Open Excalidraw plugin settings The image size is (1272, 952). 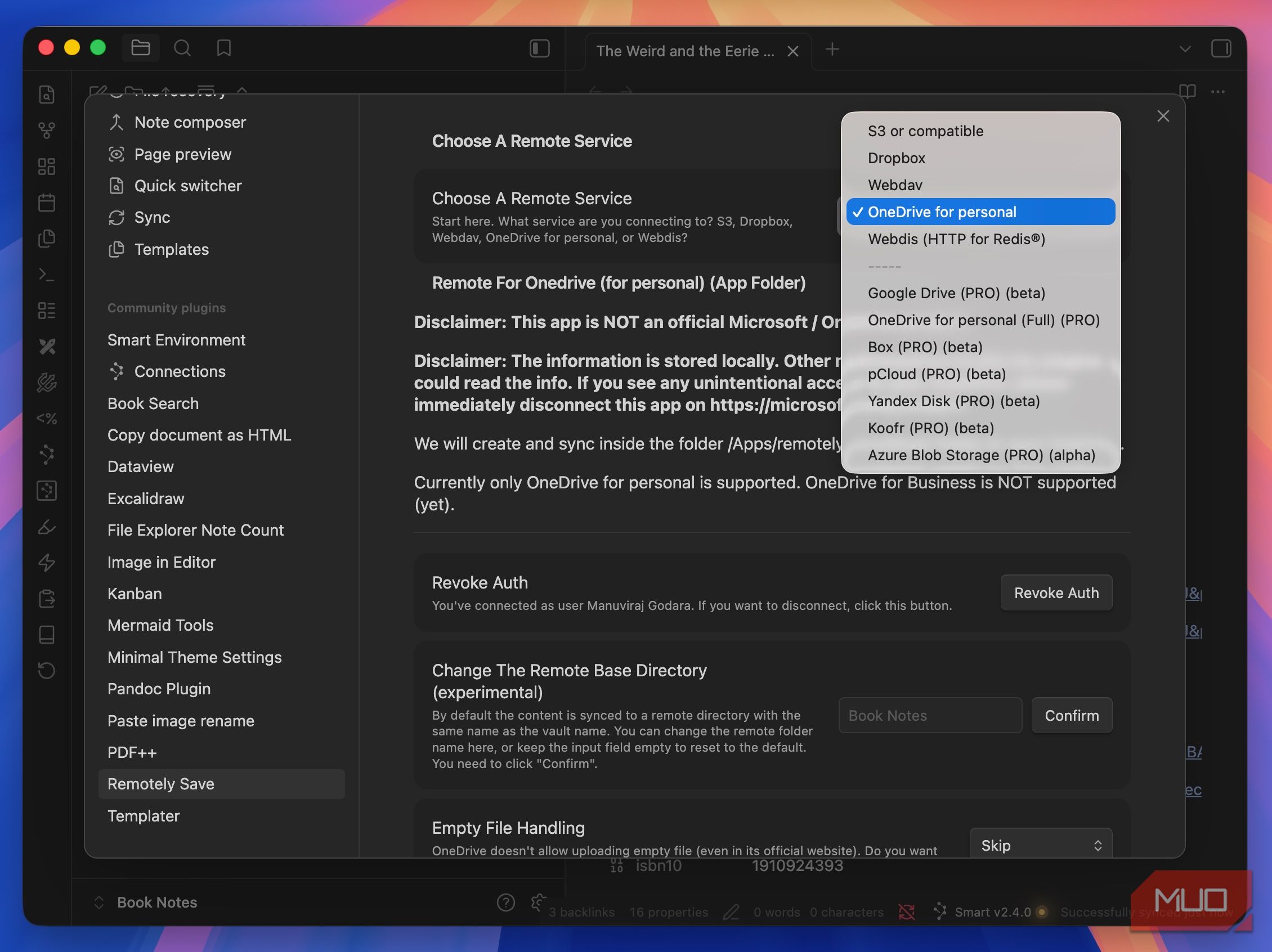(x=221, y=499)
